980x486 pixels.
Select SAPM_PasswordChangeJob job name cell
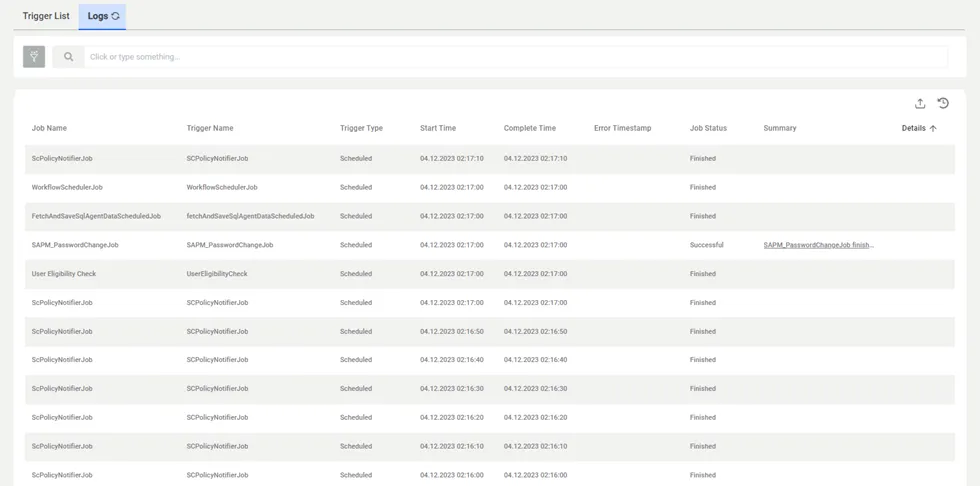coord(75,245)
